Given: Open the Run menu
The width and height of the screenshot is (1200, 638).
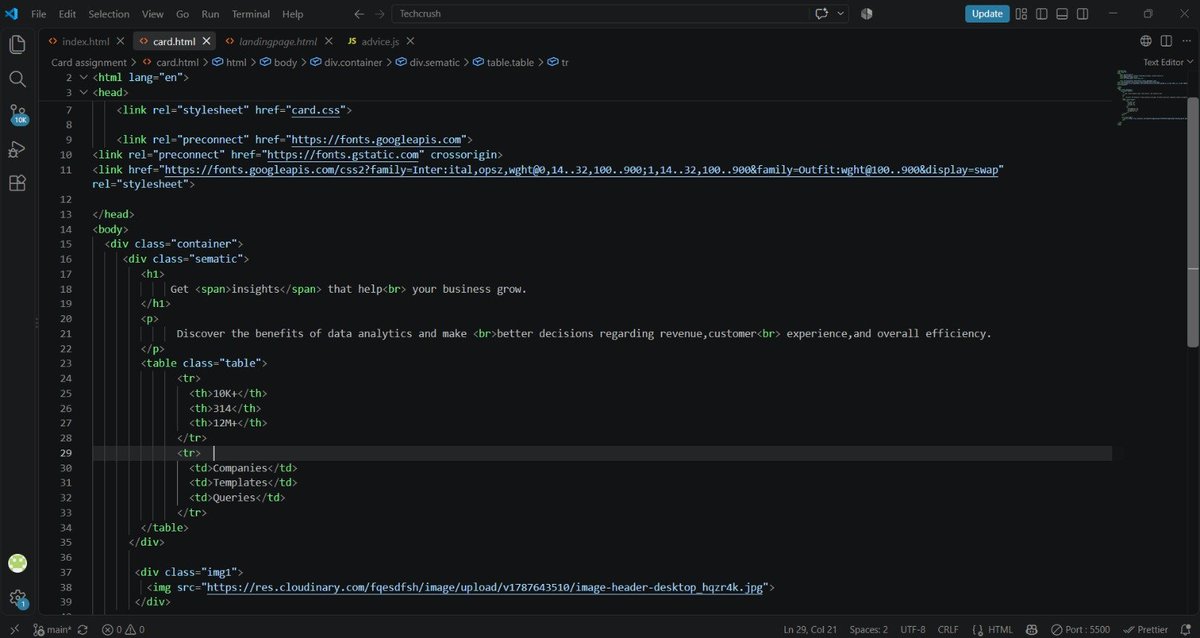Looking at the screenshot, I should click(x=210, y=14).
